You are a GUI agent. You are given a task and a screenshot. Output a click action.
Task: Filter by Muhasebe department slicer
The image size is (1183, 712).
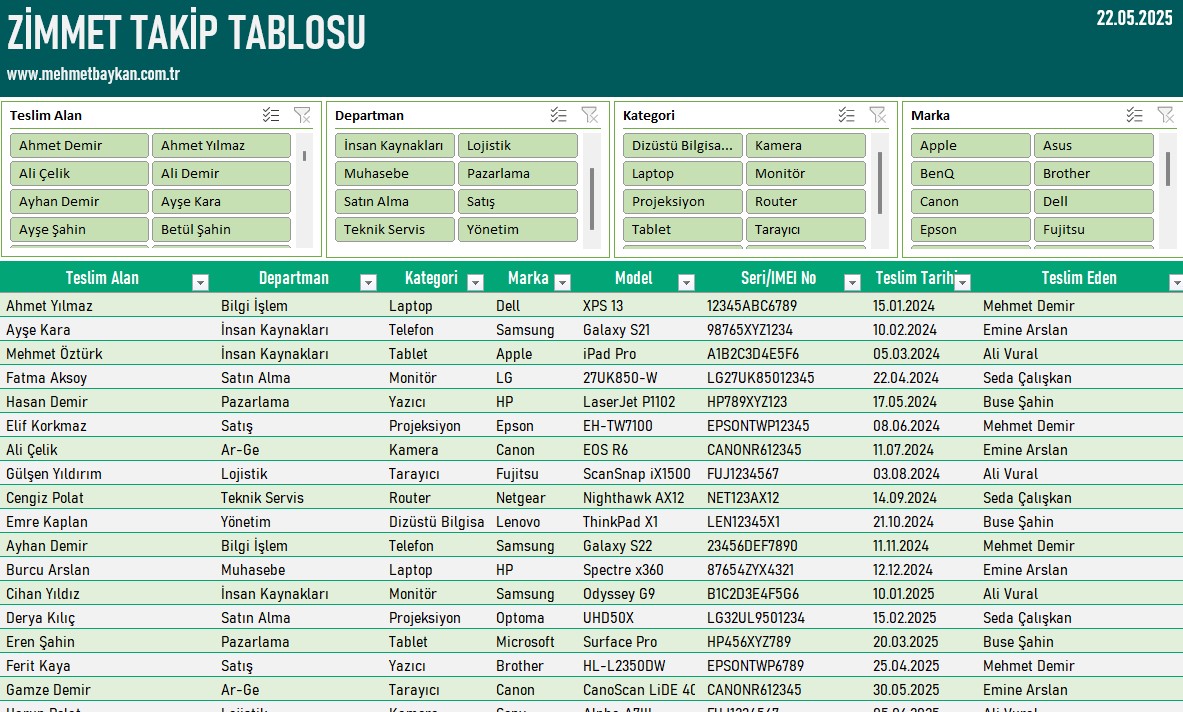pyautogui.click(x=395, y=173)
